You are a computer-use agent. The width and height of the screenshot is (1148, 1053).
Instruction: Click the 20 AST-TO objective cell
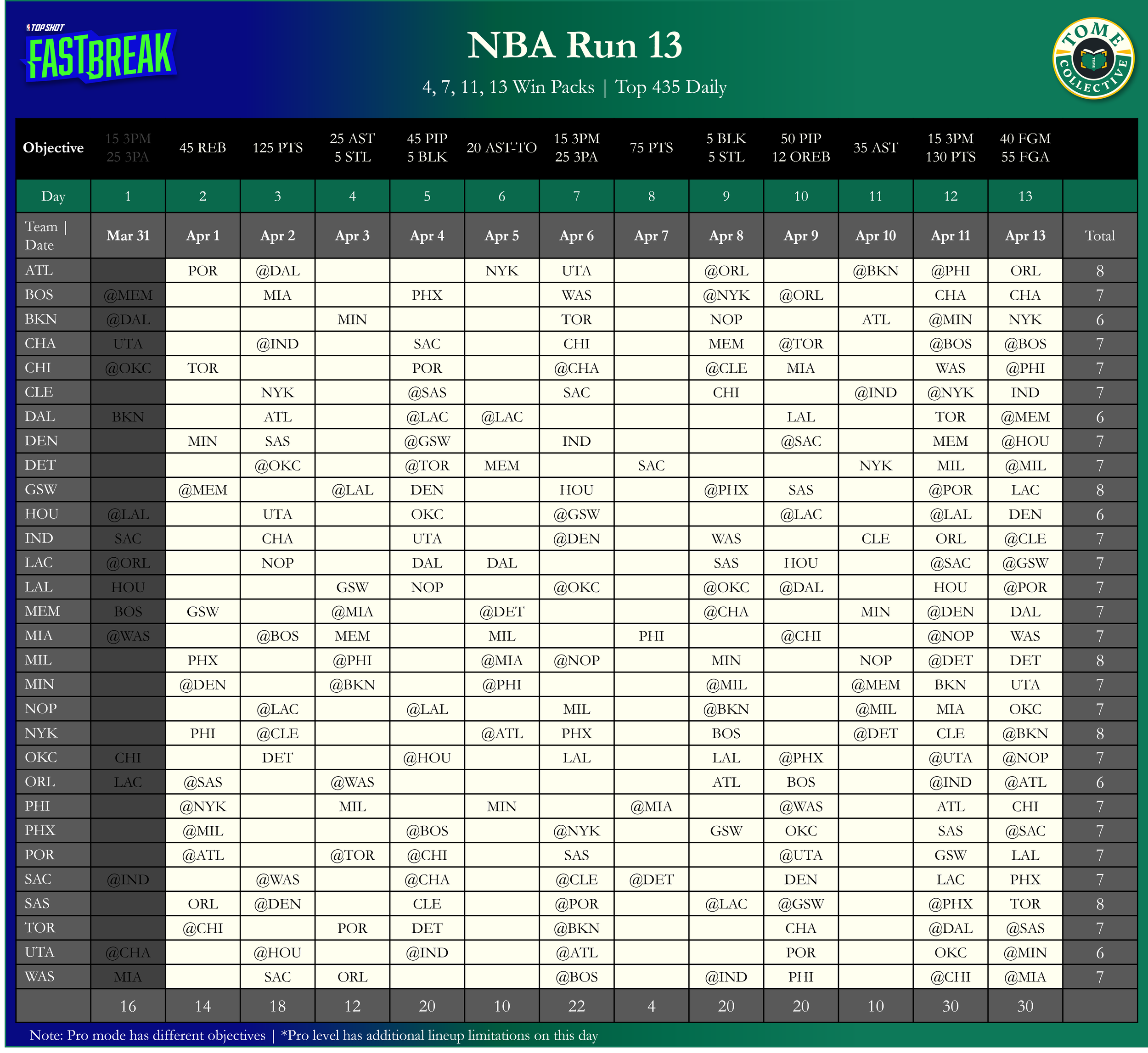tap(501, 148)
